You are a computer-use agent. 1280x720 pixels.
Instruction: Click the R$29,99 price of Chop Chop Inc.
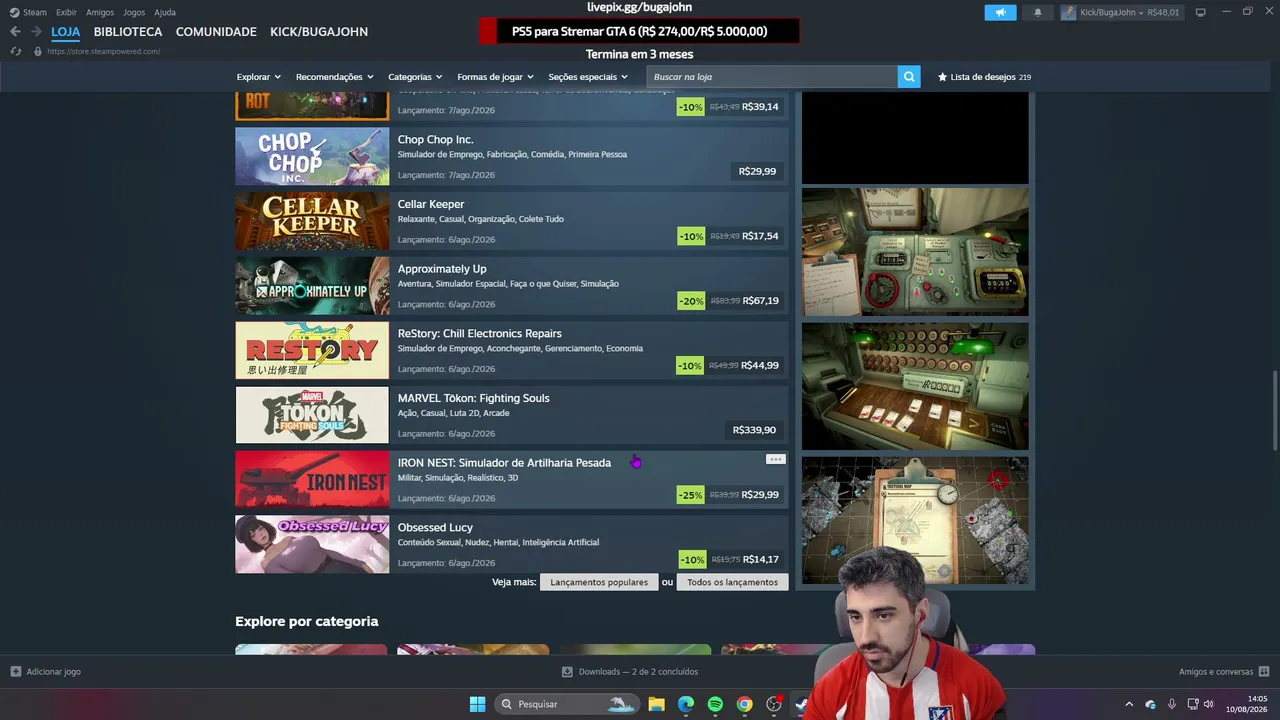(757, 171)
